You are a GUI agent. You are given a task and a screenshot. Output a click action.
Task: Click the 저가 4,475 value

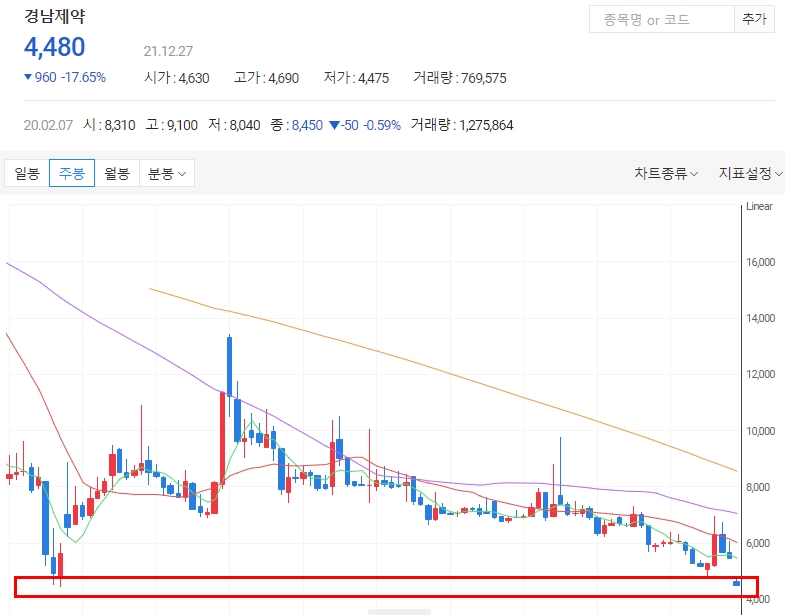tap(356, 78)
